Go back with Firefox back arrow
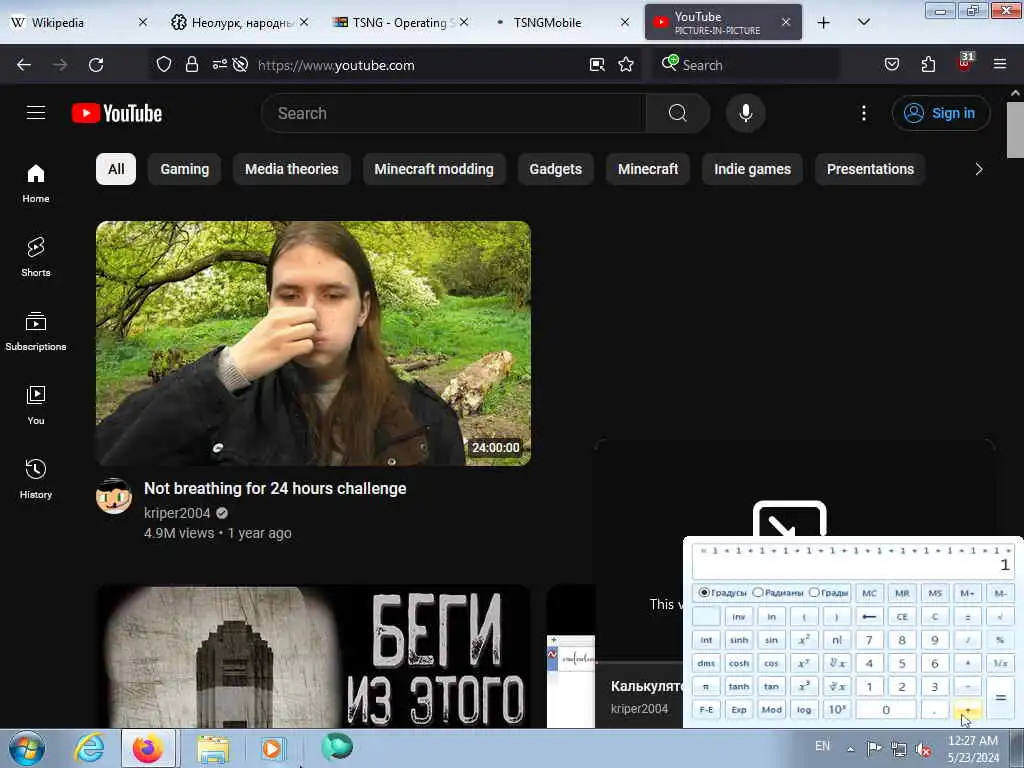 [24, 65]
